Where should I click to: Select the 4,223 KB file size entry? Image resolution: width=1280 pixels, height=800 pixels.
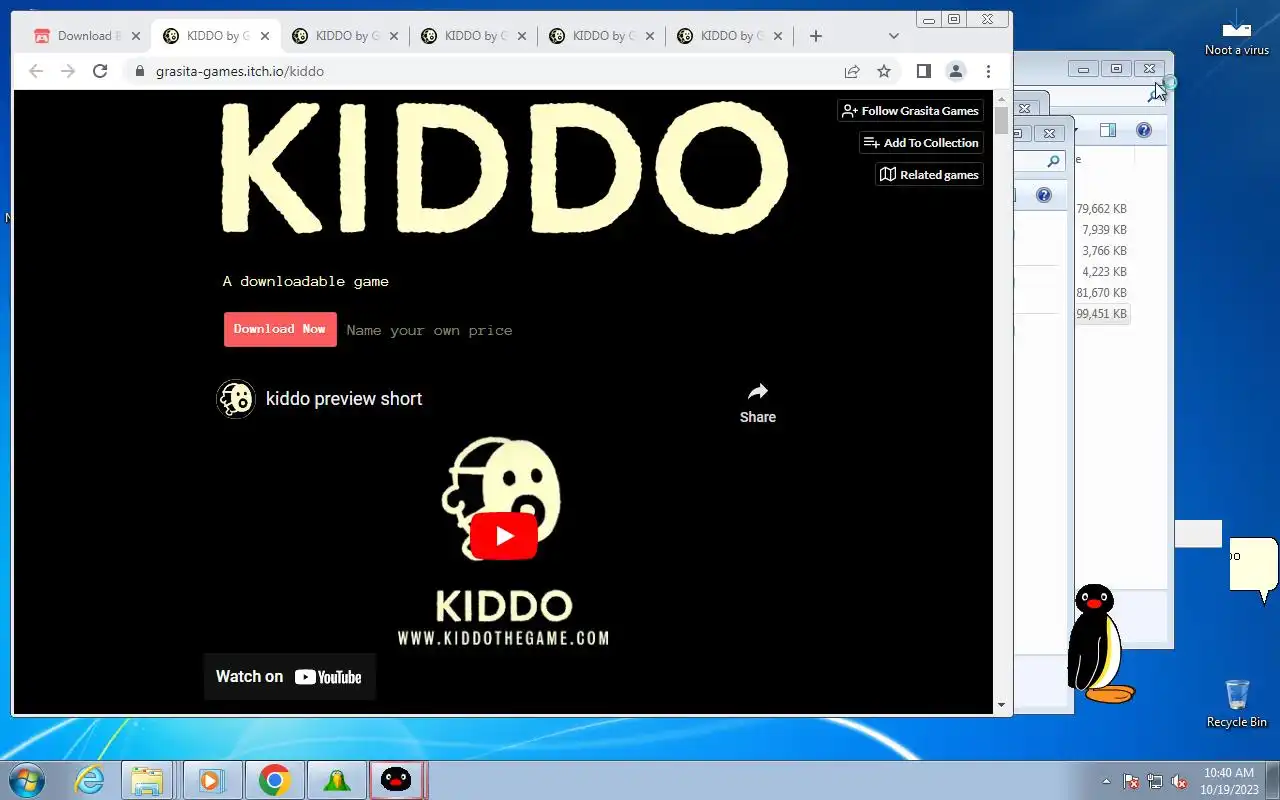point(1104,272)
